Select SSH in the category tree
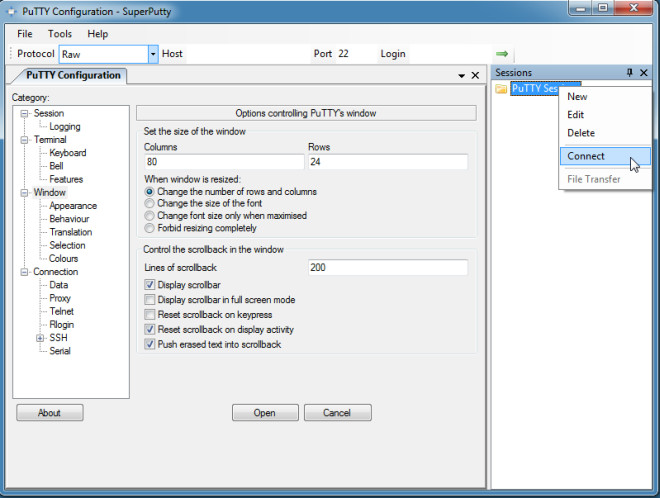Viewport: 660px width, 498px height. [x=58, y=338]
